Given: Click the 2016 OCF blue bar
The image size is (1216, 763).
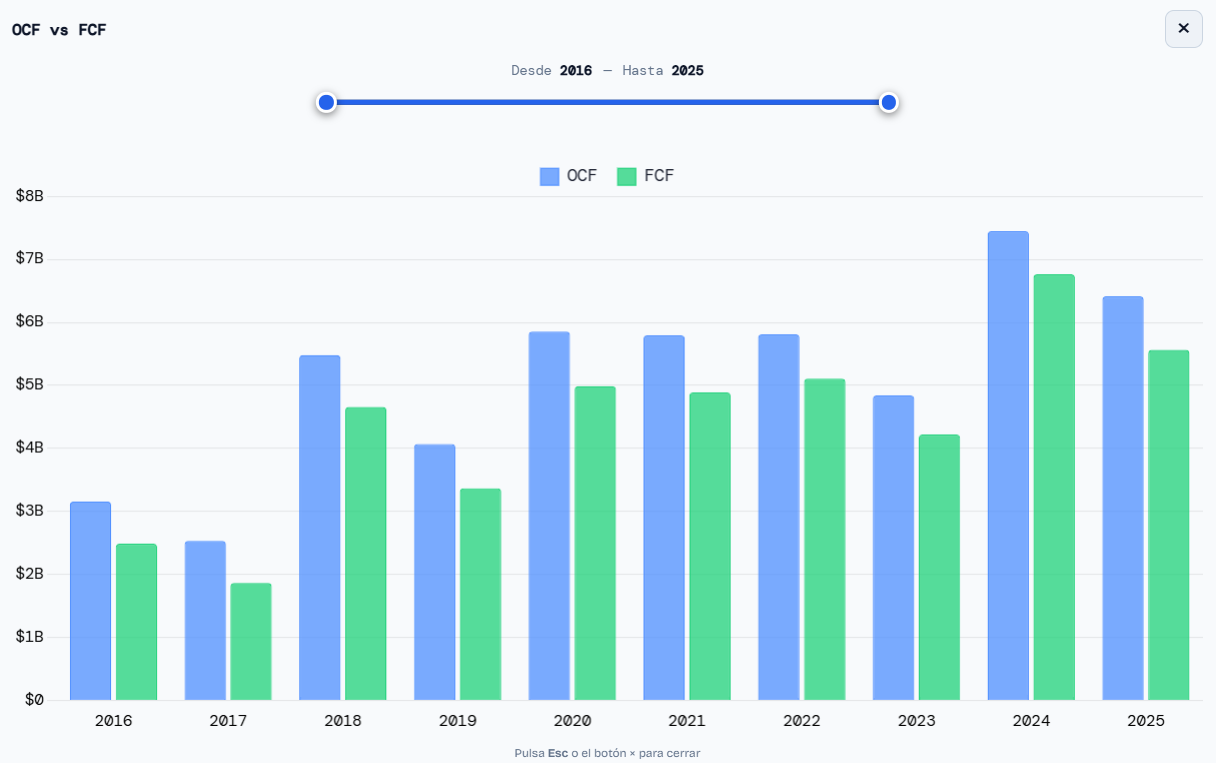Looking at the screenshot, I should click(90, 601).
